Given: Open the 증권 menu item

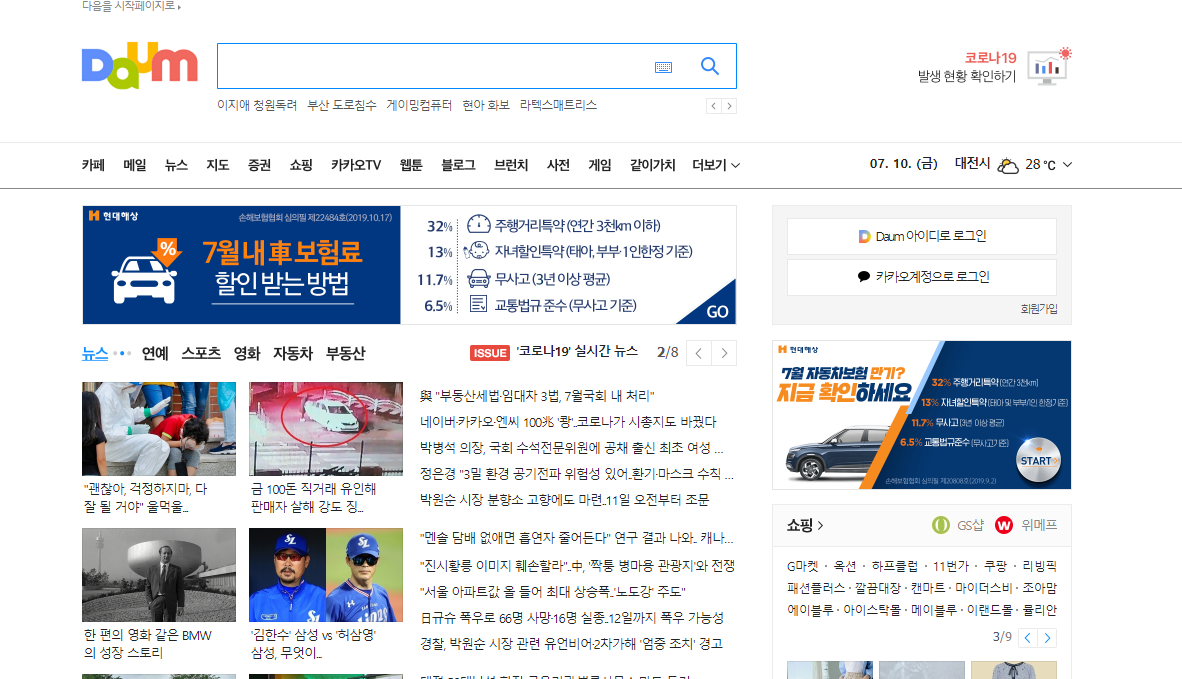Looking at the screenshot, I should point(259,165).
